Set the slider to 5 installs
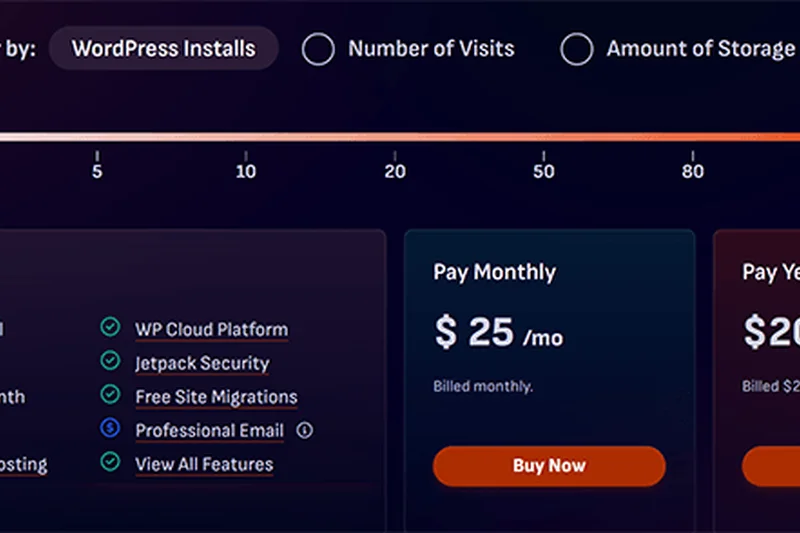 point(97,137)
